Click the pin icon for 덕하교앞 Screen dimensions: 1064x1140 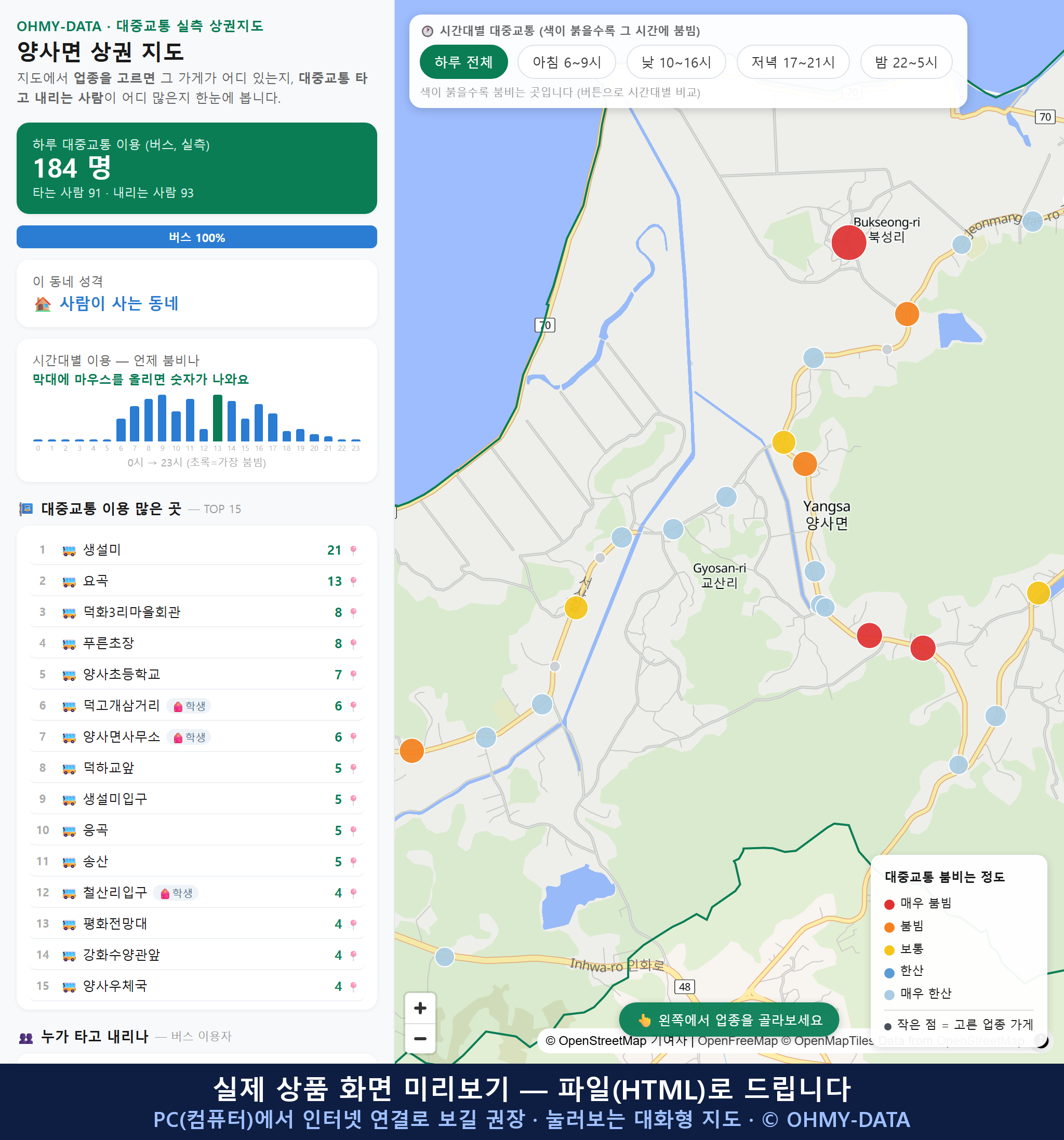click(x=353, y=769)
